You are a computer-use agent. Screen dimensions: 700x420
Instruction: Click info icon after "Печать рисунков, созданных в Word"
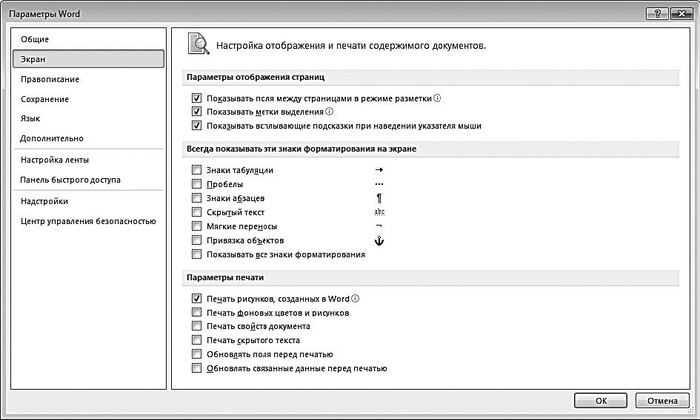pyautogui.click(x=355, y=298)
